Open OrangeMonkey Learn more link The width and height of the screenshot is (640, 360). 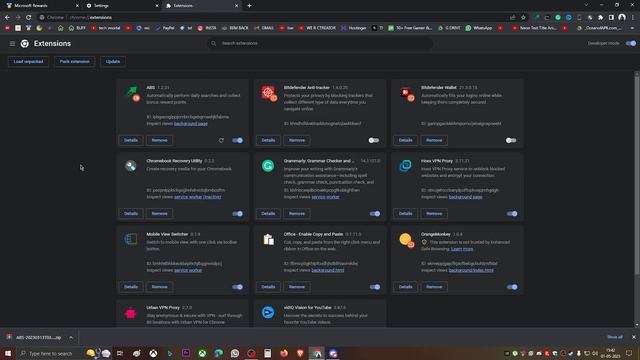[462, 249]
